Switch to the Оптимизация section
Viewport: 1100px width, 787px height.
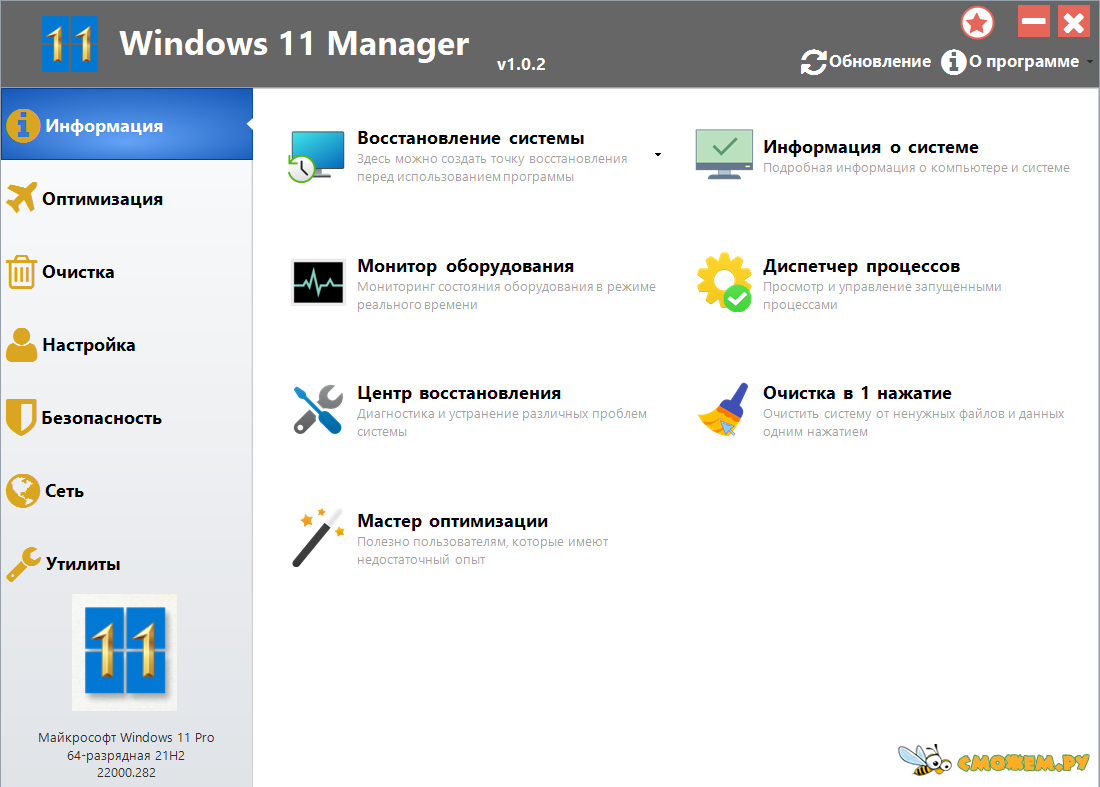(x=126, y=199)
